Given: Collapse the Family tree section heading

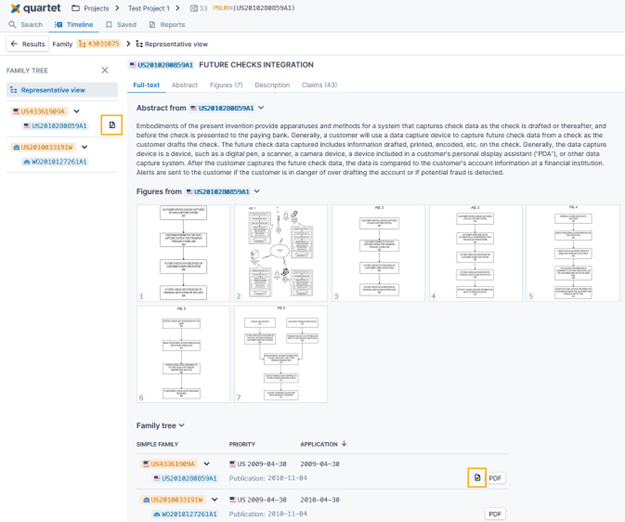Looking at the screenshot, I should coord(181,425).
